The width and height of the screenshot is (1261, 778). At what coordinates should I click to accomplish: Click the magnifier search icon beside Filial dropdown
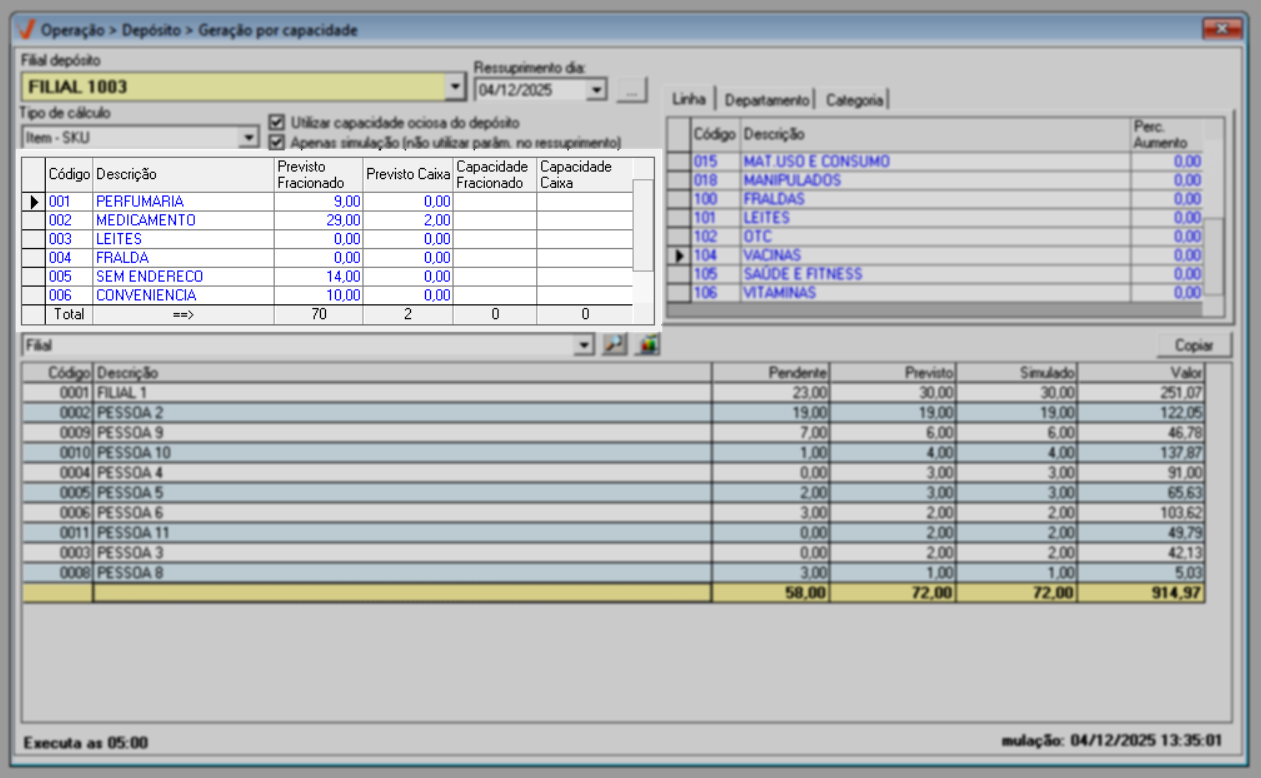[x=614, y=345]
